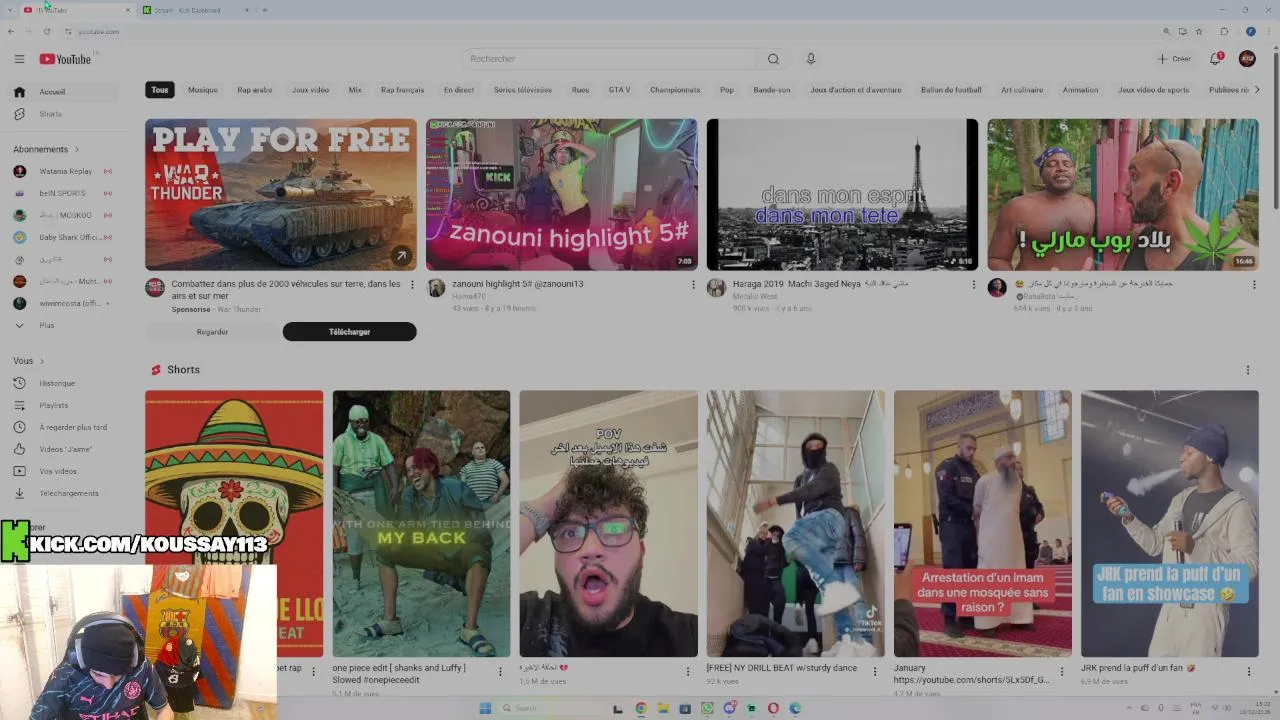Open Téléchargements in sidebar
The width and height of the screenshot is (1280, 720).
click(x=63, y=493)
